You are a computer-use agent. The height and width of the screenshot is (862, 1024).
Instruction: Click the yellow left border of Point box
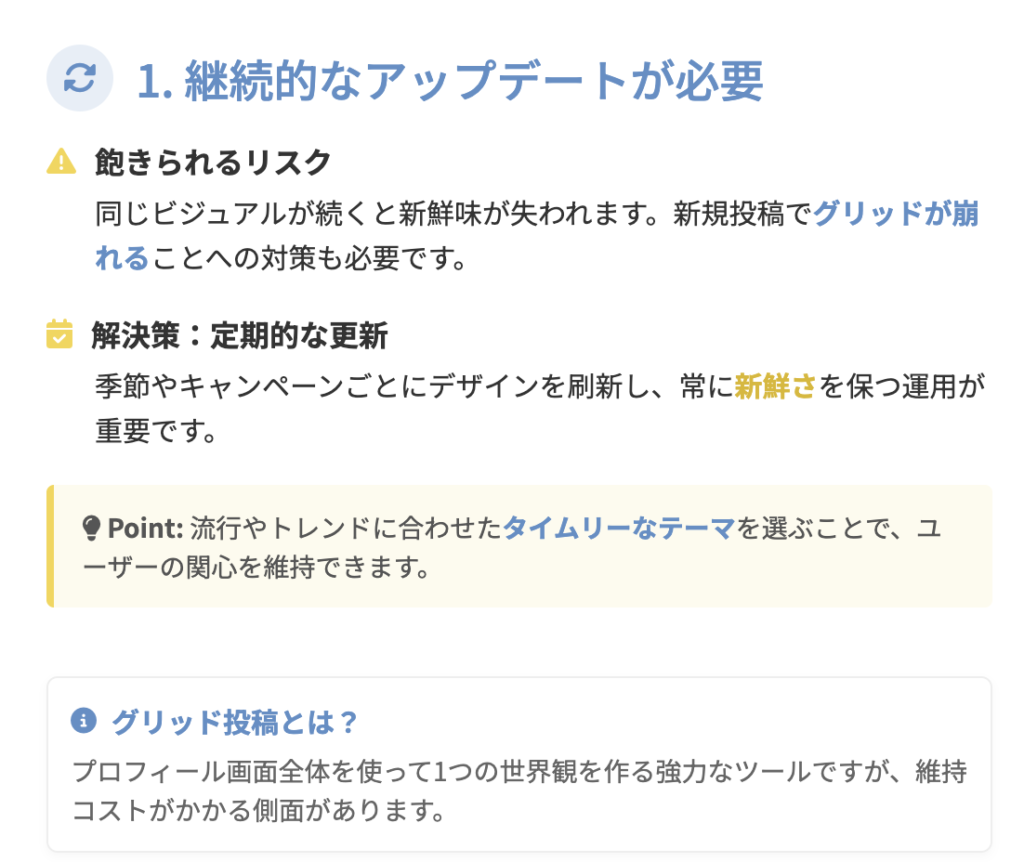[x=50, y=546]
